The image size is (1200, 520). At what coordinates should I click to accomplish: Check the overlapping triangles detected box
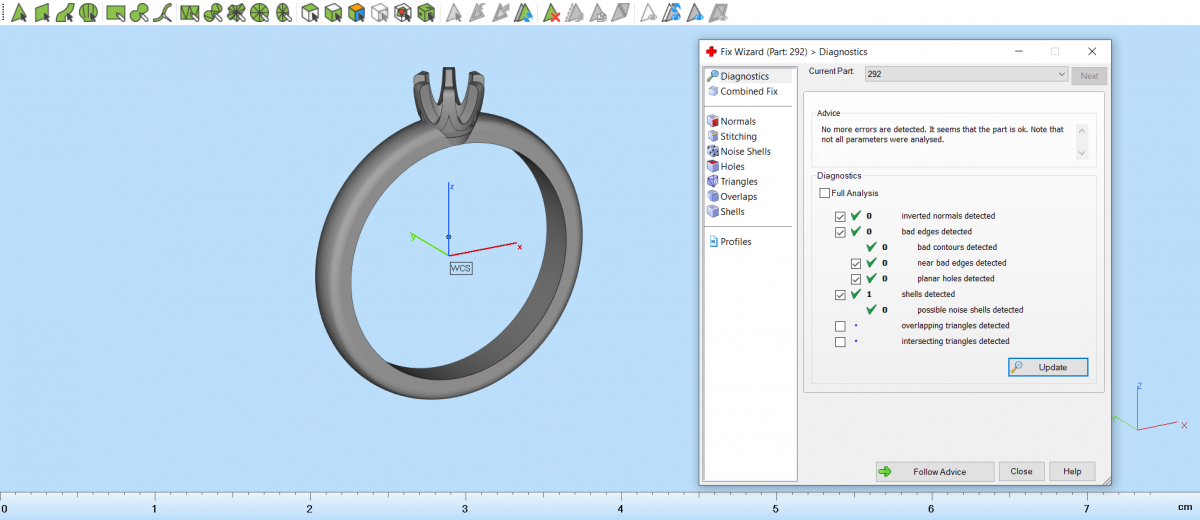pyautogui.click(x=840, y=326)
